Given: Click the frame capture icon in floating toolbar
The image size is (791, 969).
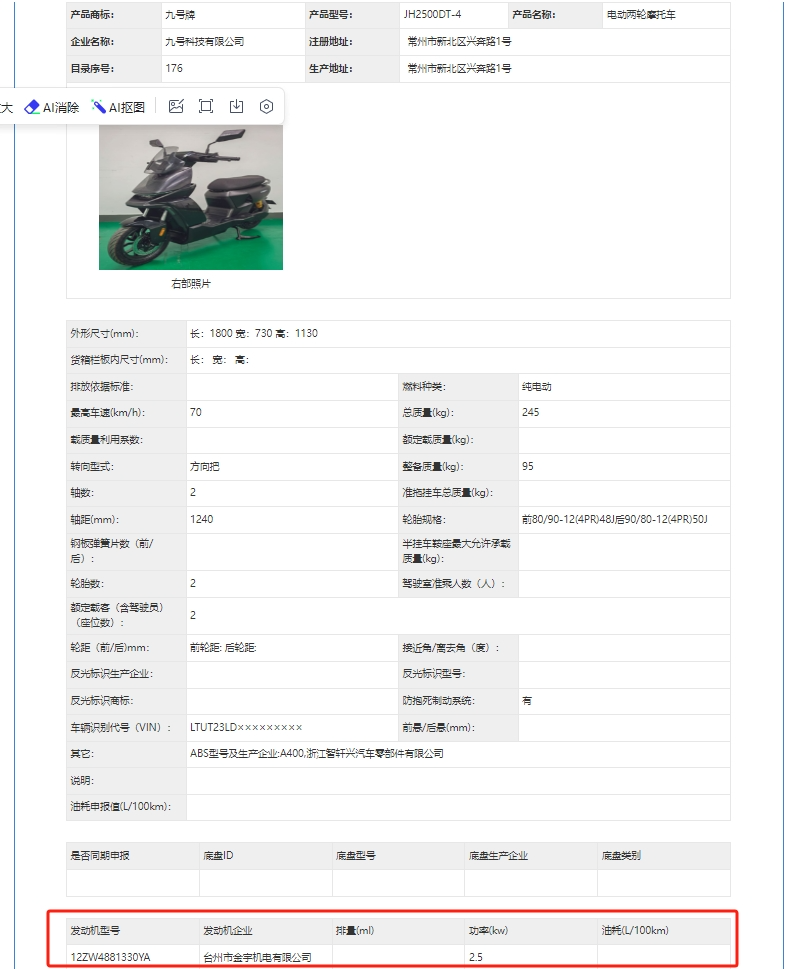Looking at the screenshot, I should point(206,107).
